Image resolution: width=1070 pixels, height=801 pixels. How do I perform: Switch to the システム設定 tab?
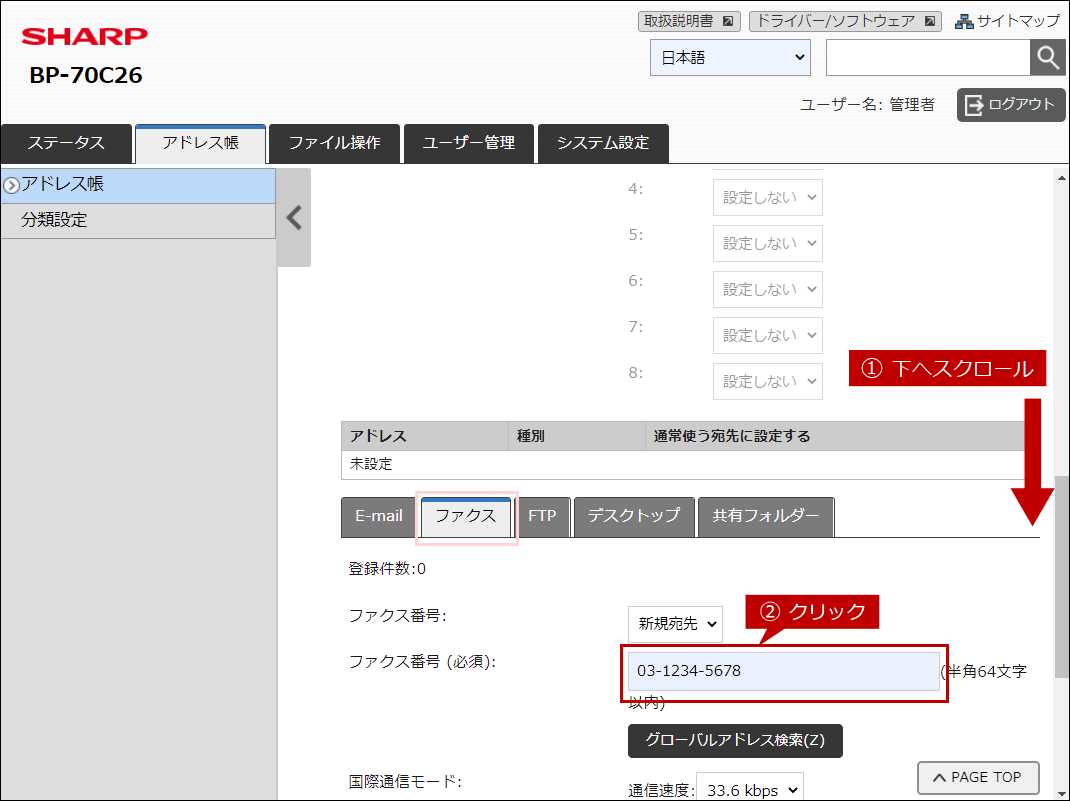603,143
